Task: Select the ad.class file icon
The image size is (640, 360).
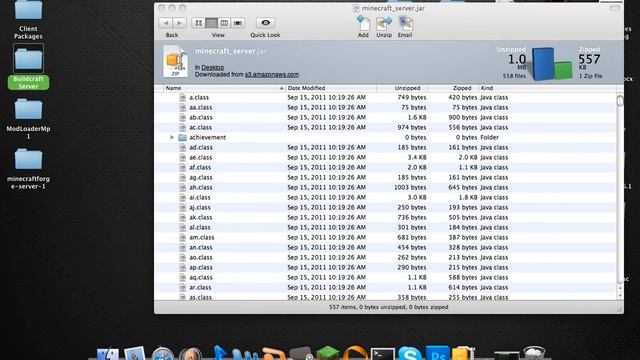Action: [x=182, y=147]
